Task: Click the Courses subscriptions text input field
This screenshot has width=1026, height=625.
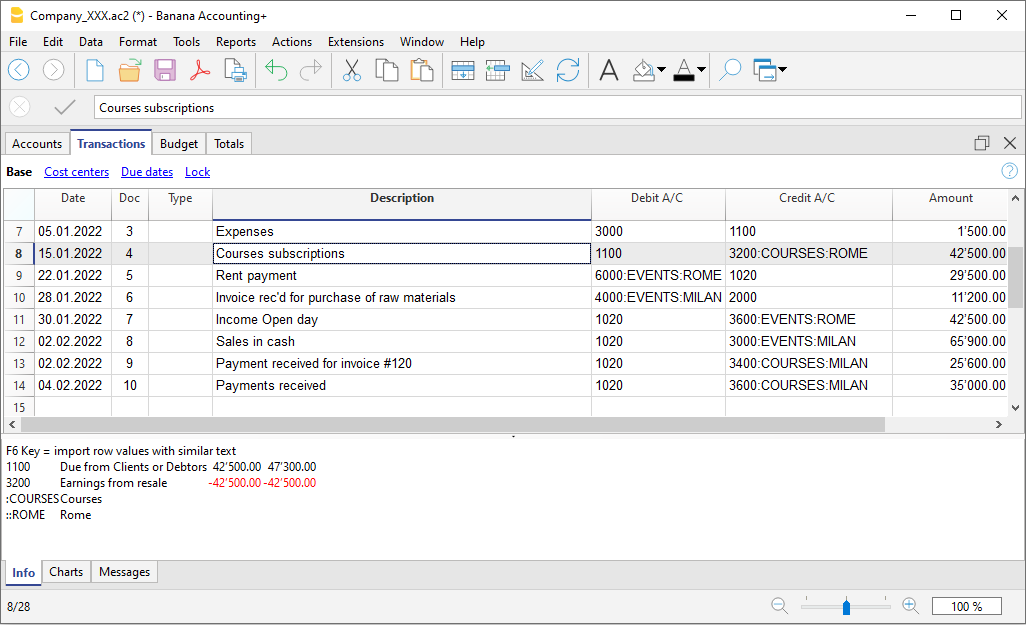Action: [x=557, y=108]
